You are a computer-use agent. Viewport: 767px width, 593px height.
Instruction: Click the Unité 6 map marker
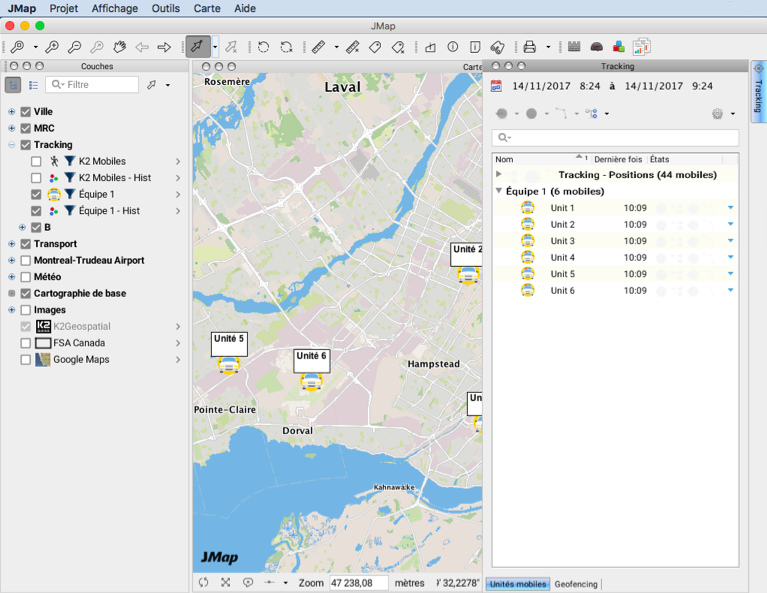(x=312, y=382)
